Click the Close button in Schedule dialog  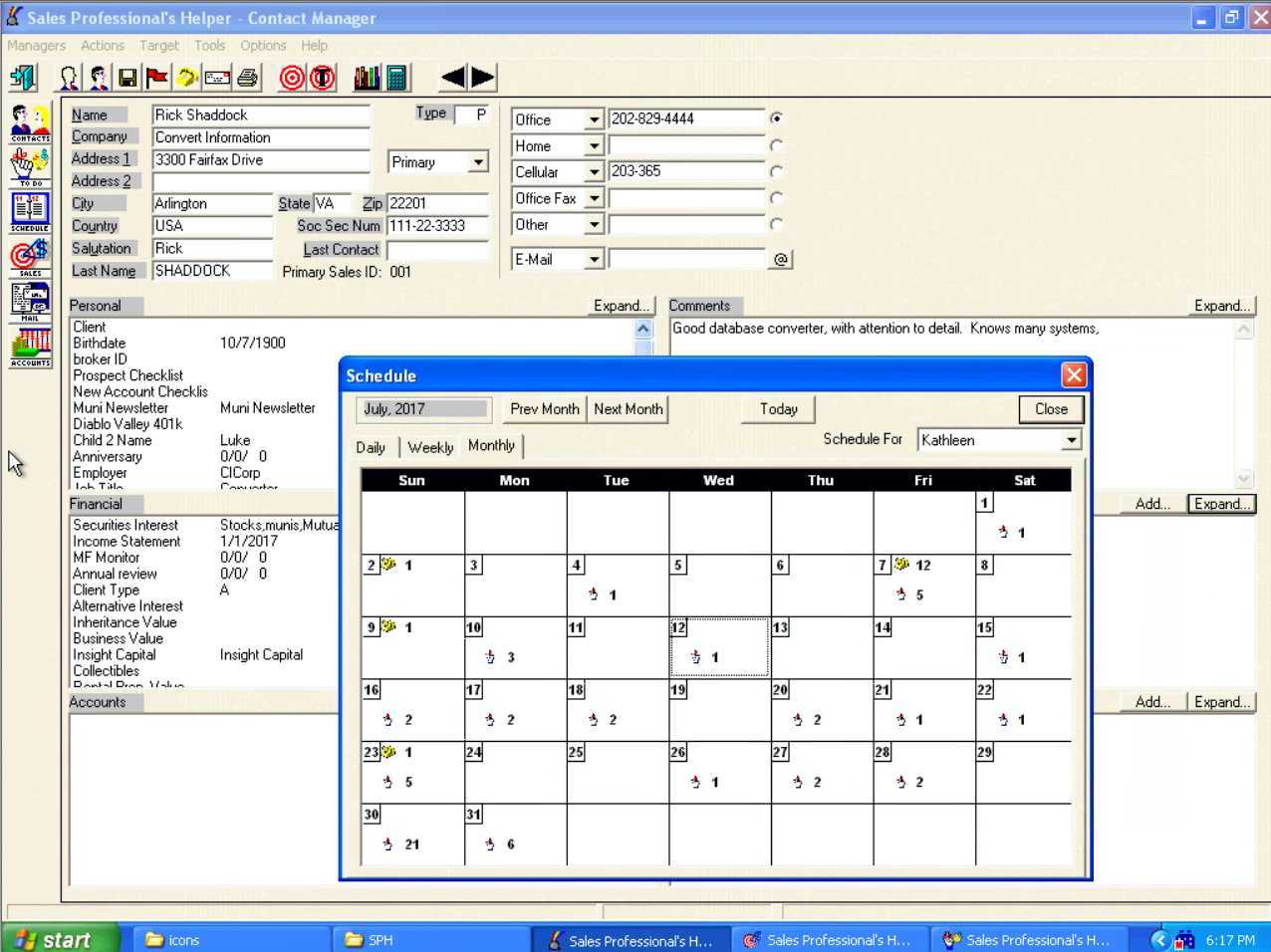point(1051,409)
